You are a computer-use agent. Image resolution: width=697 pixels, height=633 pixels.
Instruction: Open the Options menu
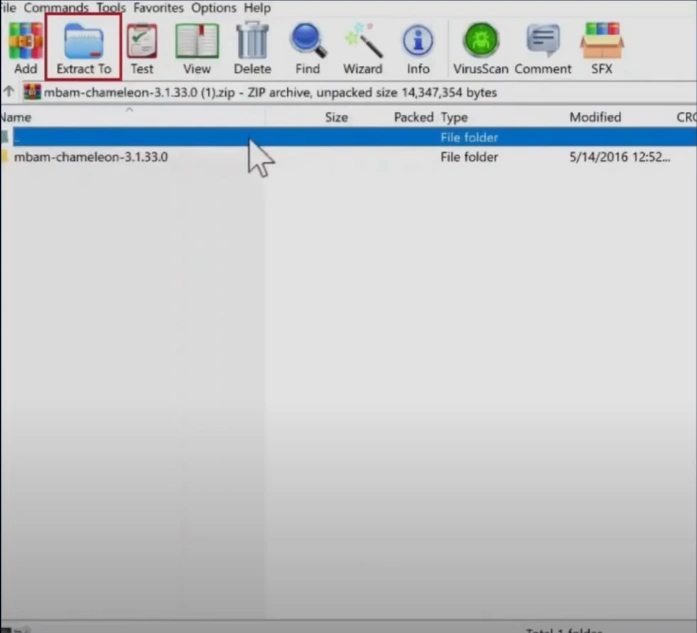coord(213,8)
